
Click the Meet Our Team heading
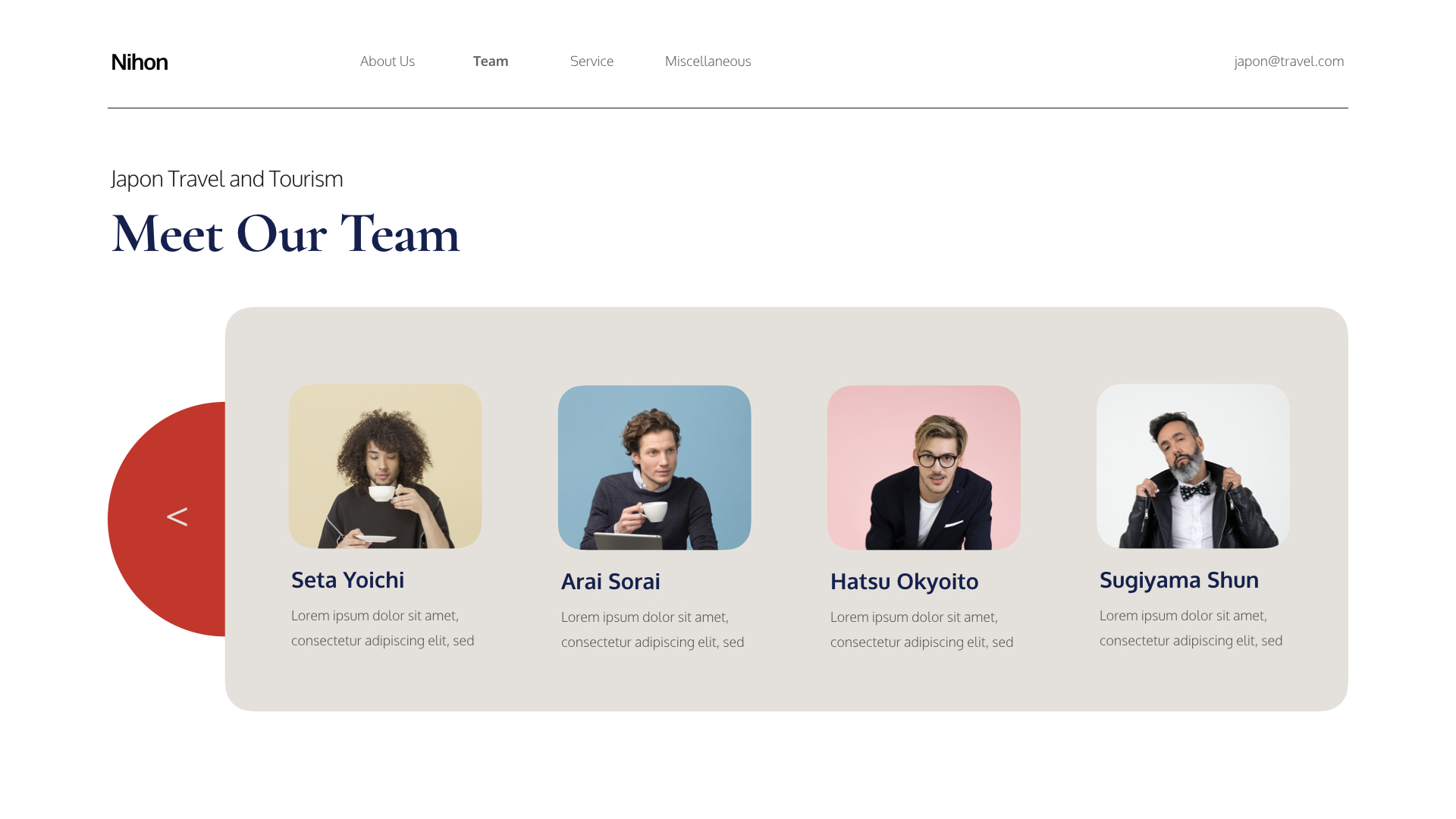coord(285,234)
